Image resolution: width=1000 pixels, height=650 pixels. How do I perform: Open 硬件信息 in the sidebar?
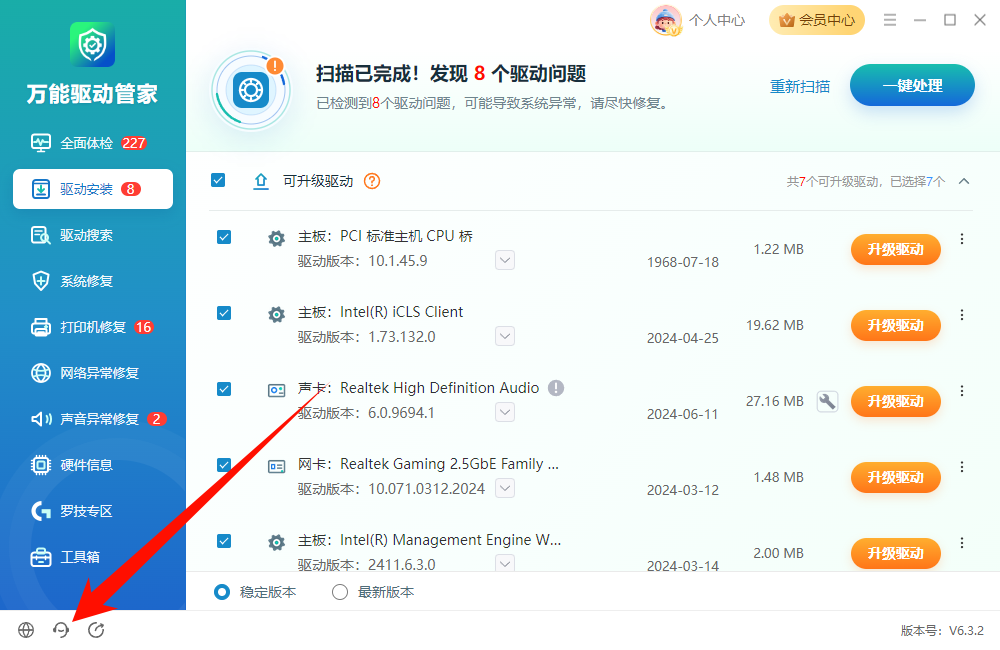[x=93, y=465]
